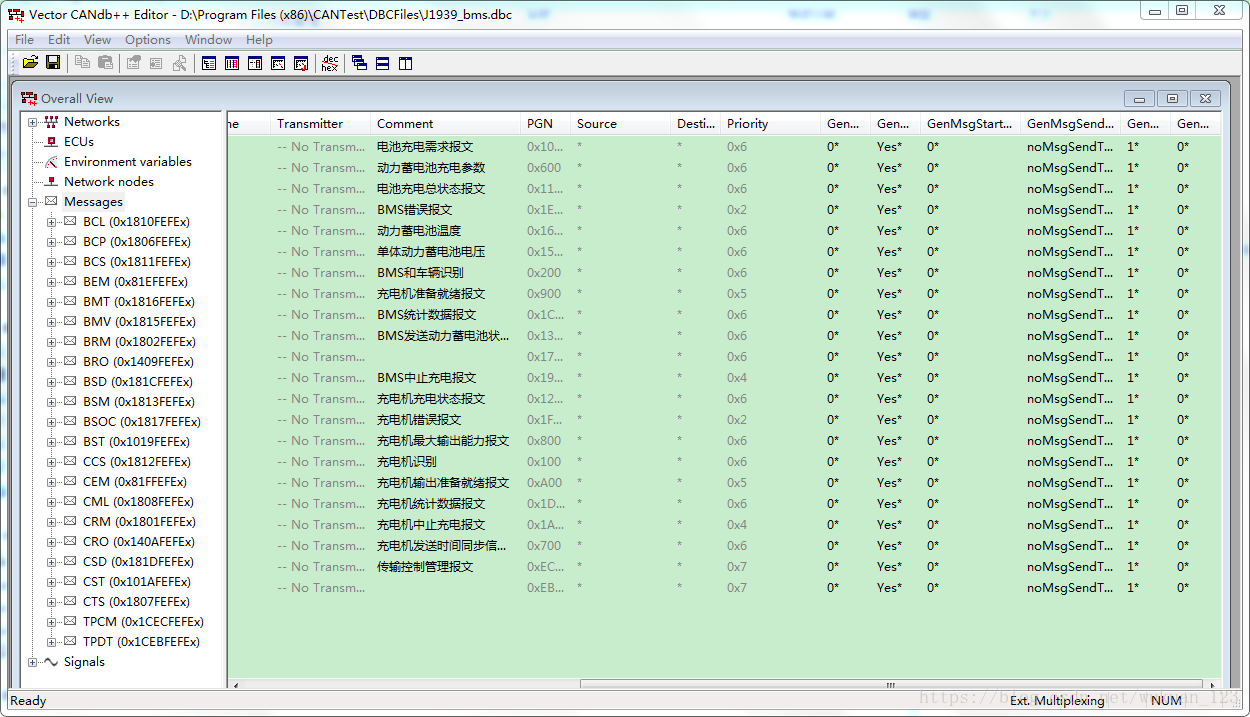This screenshot has width=1250, height=717.
Task: Click the Cascade windows icon
Action: pos(359,63)
